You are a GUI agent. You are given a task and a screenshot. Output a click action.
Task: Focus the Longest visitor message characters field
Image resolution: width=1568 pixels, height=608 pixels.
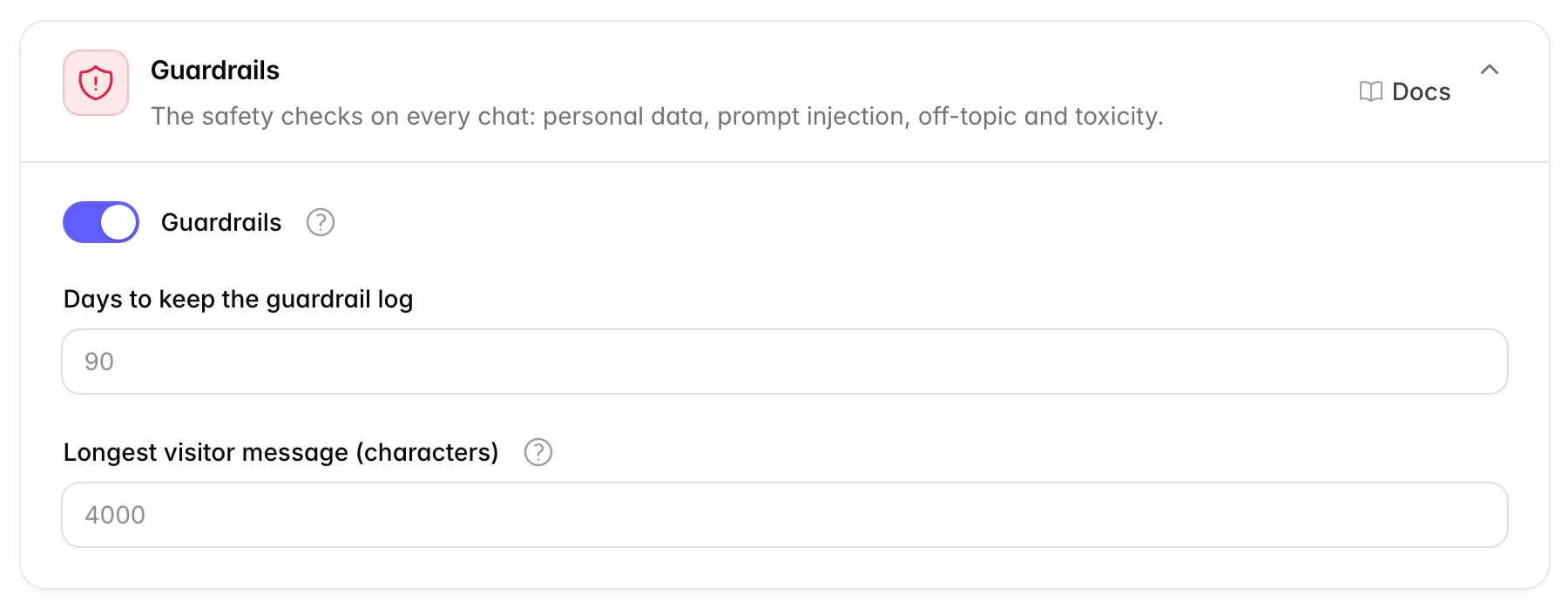pyautogui.click(x=785, y=515)
